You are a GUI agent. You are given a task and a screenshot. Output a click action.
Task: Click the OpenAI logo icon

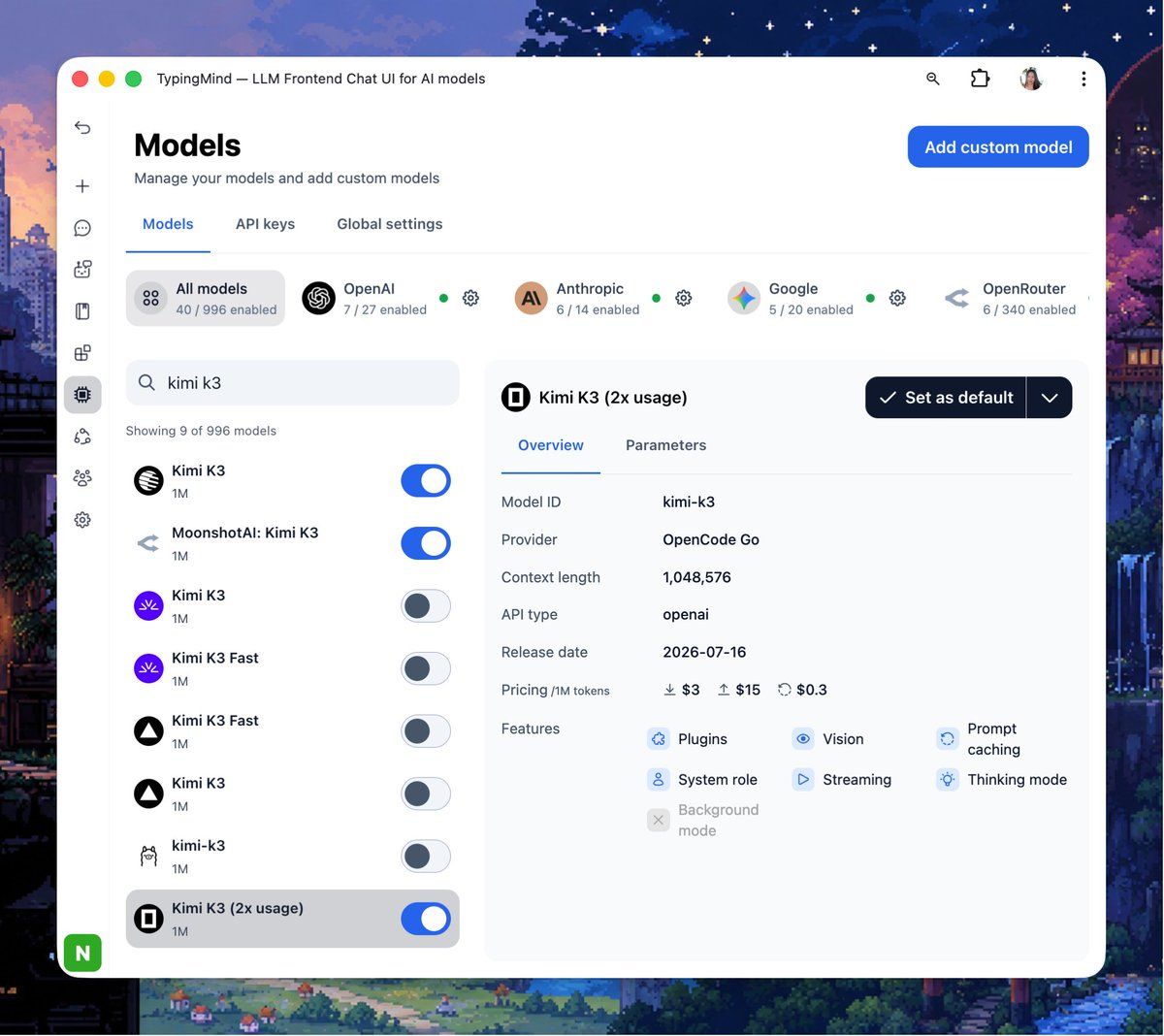(x=318, y=298)
